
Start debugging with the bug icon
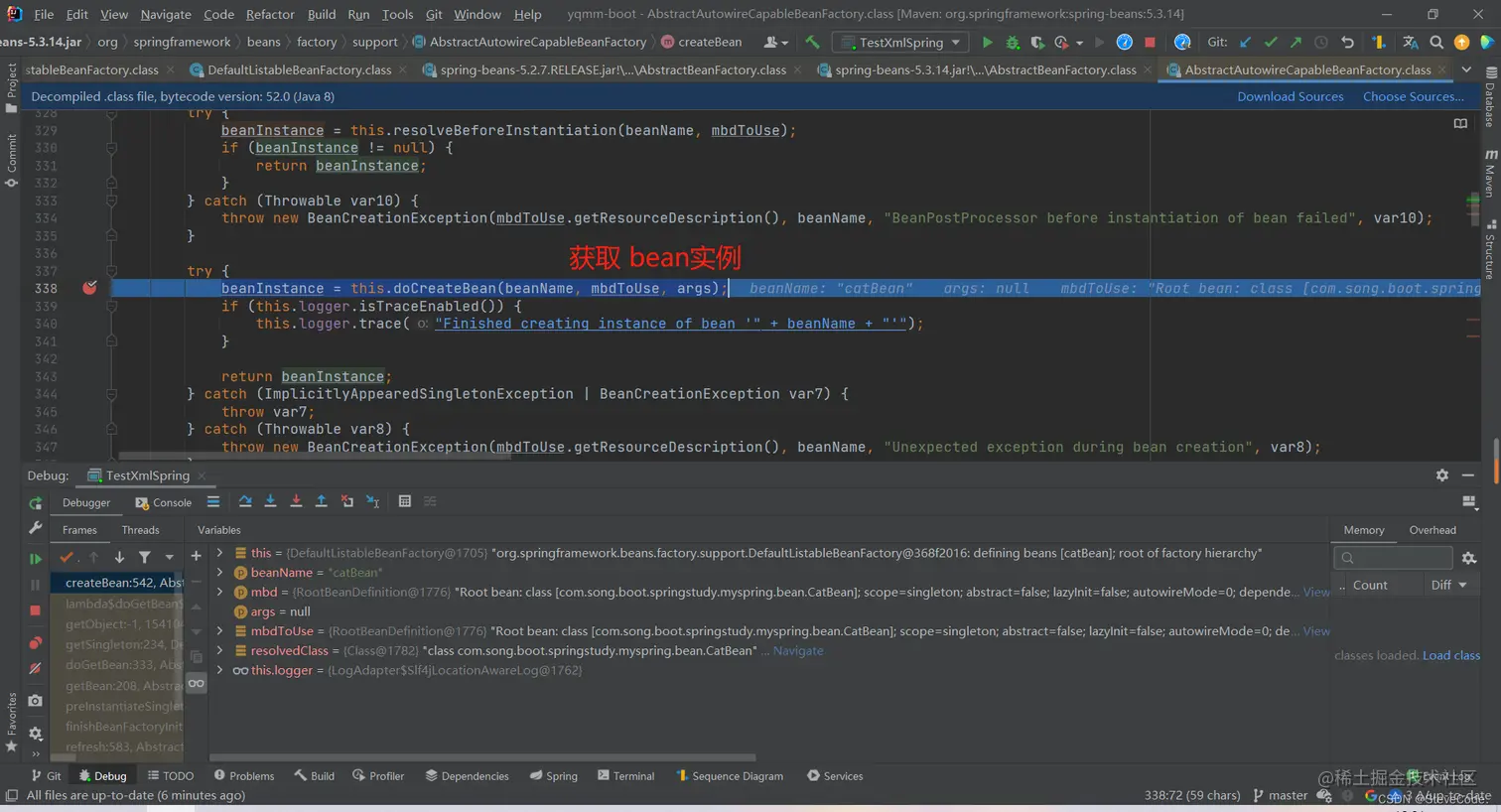pos(1013,42)
